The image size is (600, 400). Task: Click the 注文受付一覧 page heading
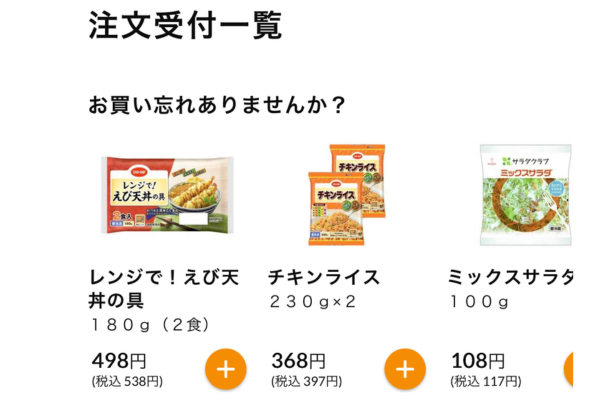[185, 26]
